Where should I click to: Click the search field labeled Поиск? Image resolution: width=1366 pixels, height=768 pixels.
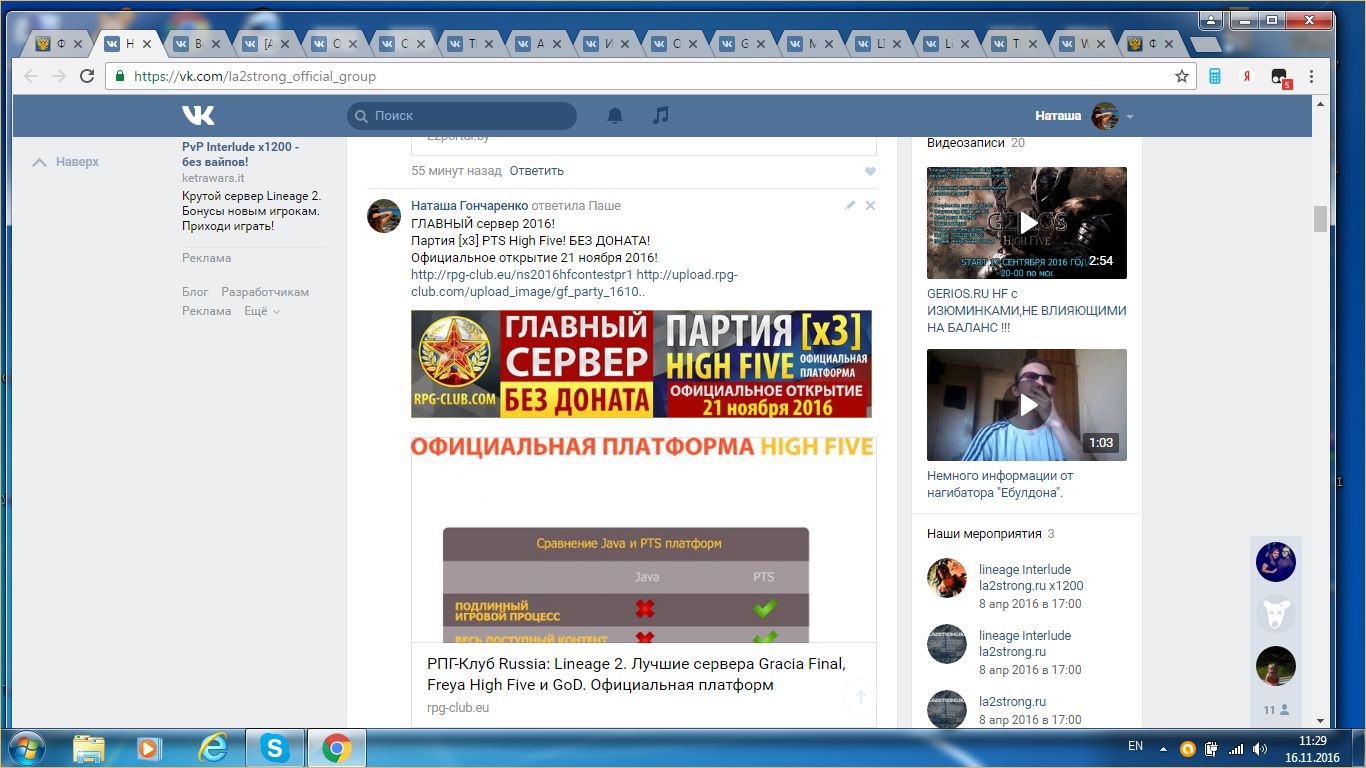pyautogui.click(x=462, y=116)
